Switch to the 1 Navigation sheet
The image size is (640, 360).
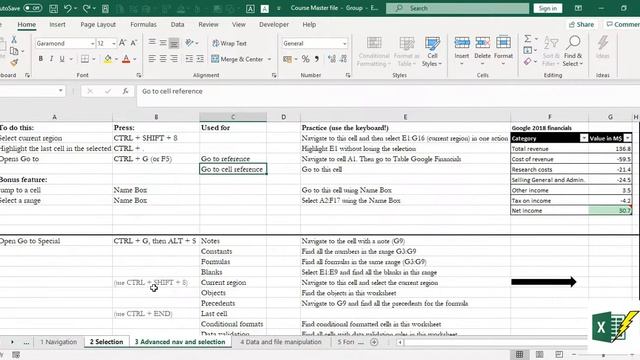pos(59,342)
